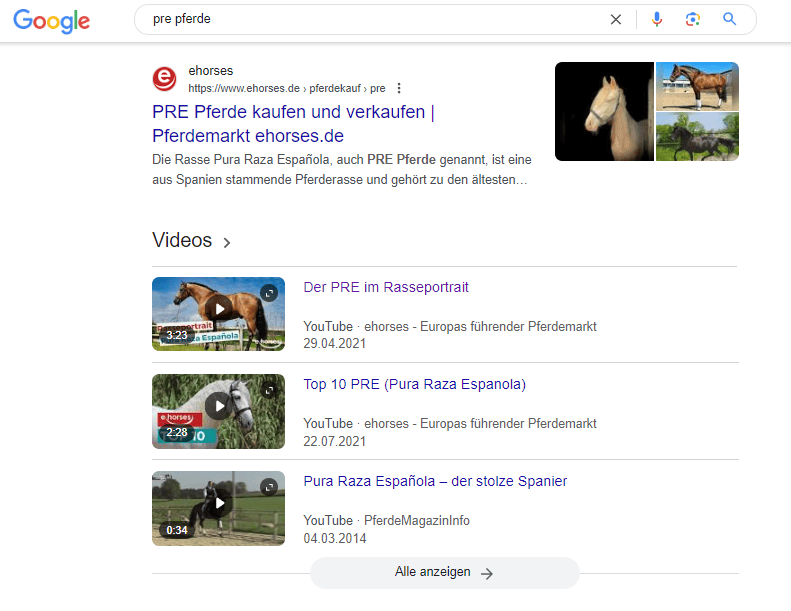The height and width of the screenshot is (611, 791).
Task: Open Google Lens image search
Action: pyautogui.click(x=693, y=19)
